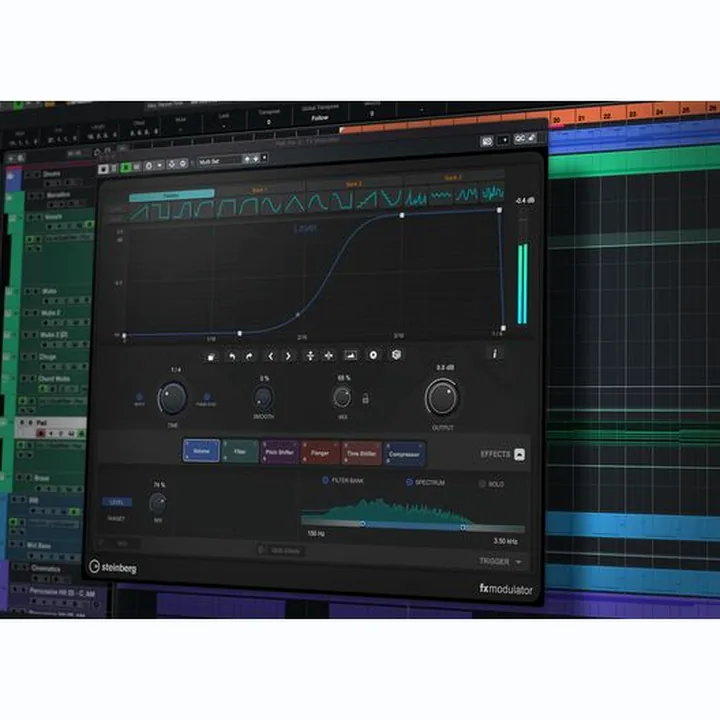Image resolution: width=720 pixels, height=720 pixels.
Task: Select the rightmost dense noisy waveform preset
Action: 493,193
